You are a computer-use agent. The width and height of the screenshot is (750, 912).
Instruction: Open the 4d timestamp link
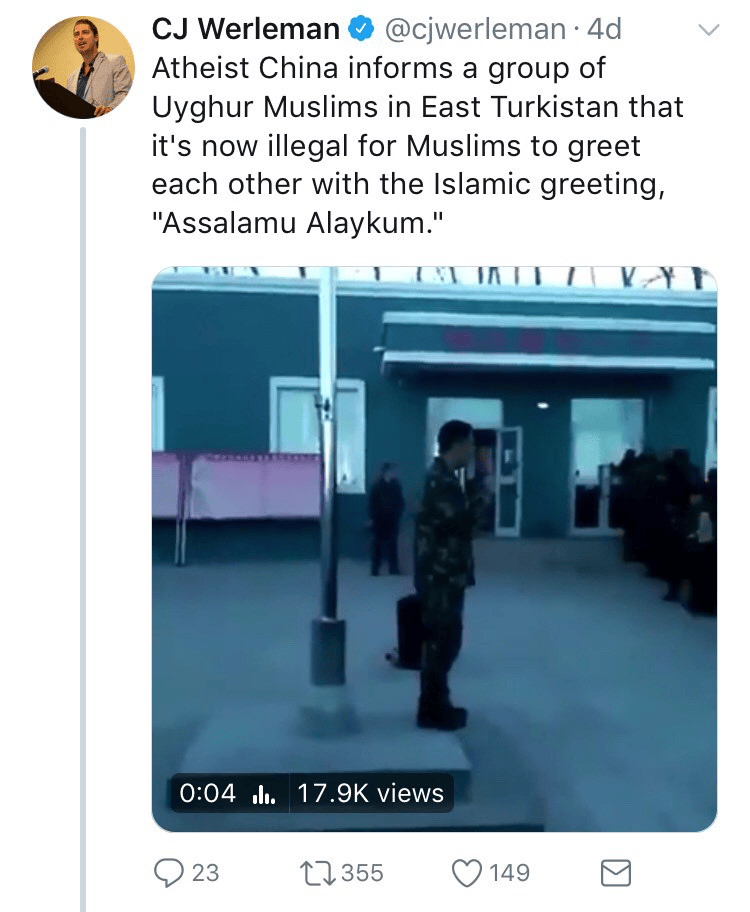point(604,29)
